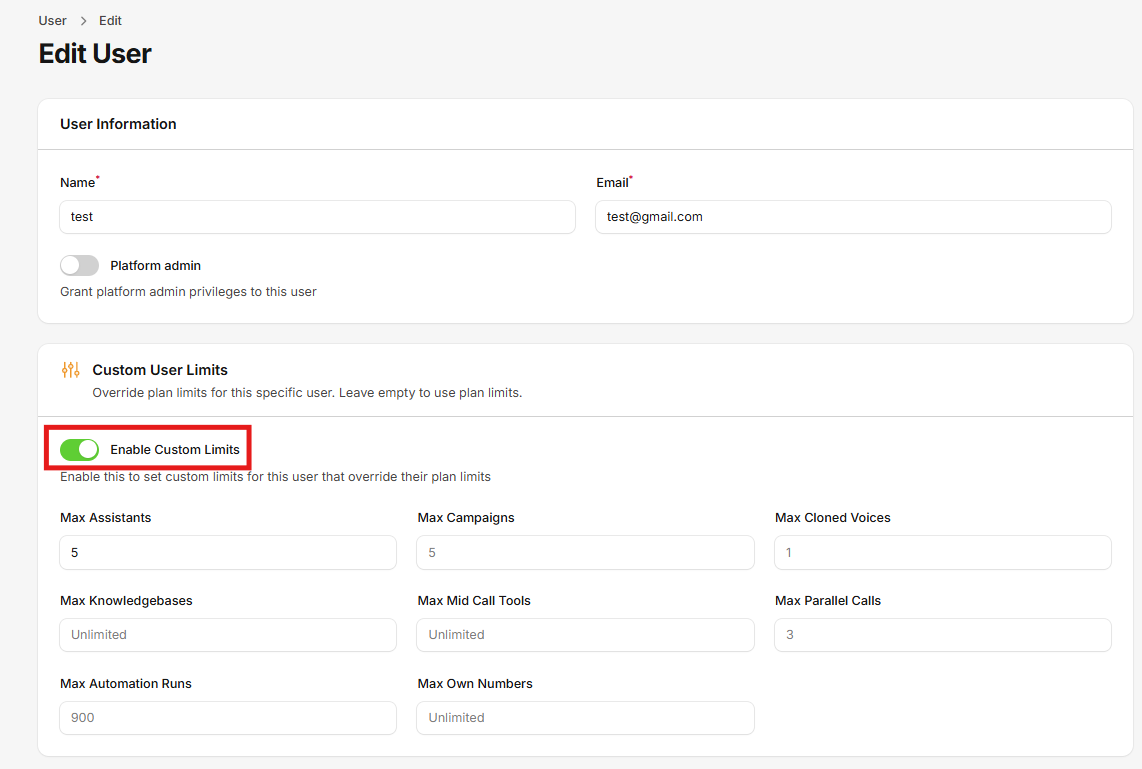The width and height of the screenshot is (1142, 769).
Task: Click the Edit User page heading
Action: [x=95, y=53]
